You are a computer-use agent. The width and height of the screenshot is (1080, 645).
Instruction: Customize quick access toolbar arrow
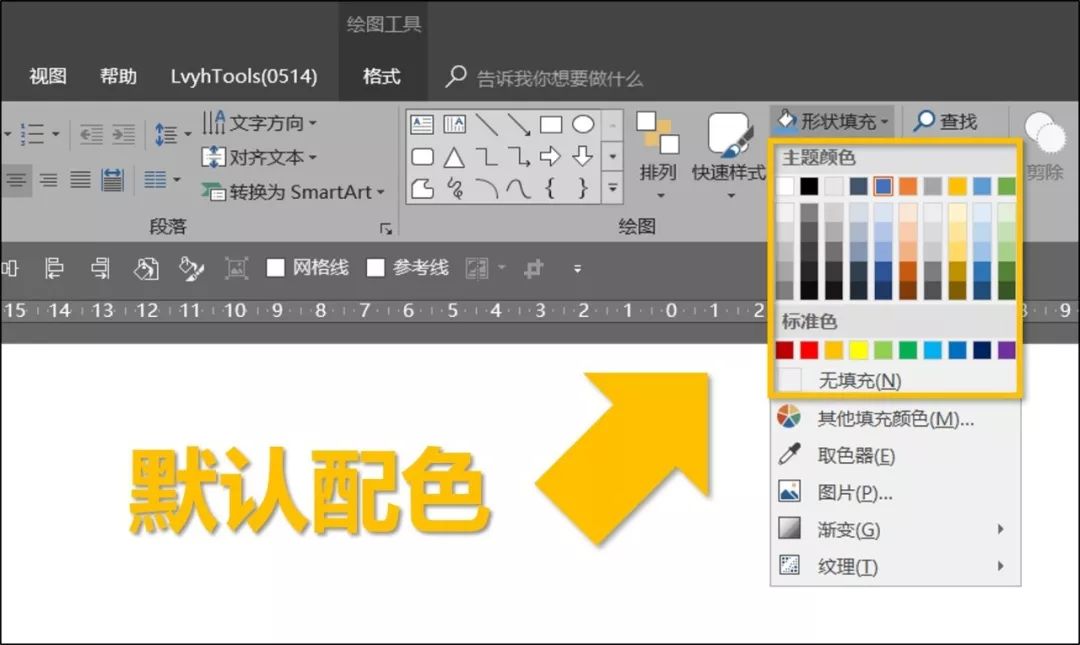coord(577,269)
